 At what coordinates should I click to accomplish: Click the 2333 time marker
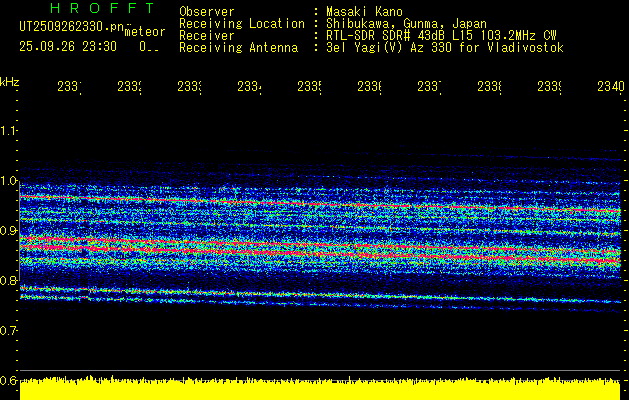189,87
